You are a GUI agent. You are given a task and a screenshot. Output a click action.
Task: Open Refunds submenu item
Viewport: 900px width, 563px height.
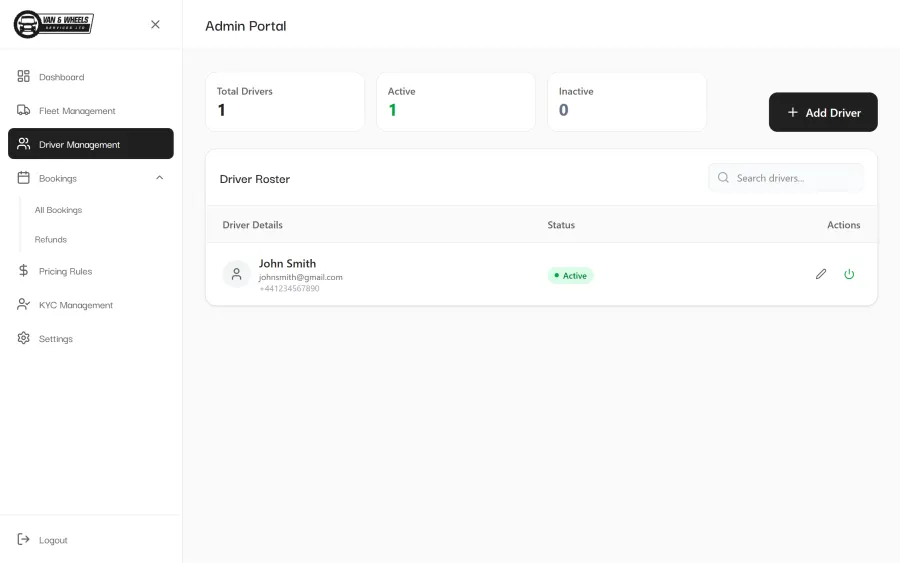tap(51, 239)
